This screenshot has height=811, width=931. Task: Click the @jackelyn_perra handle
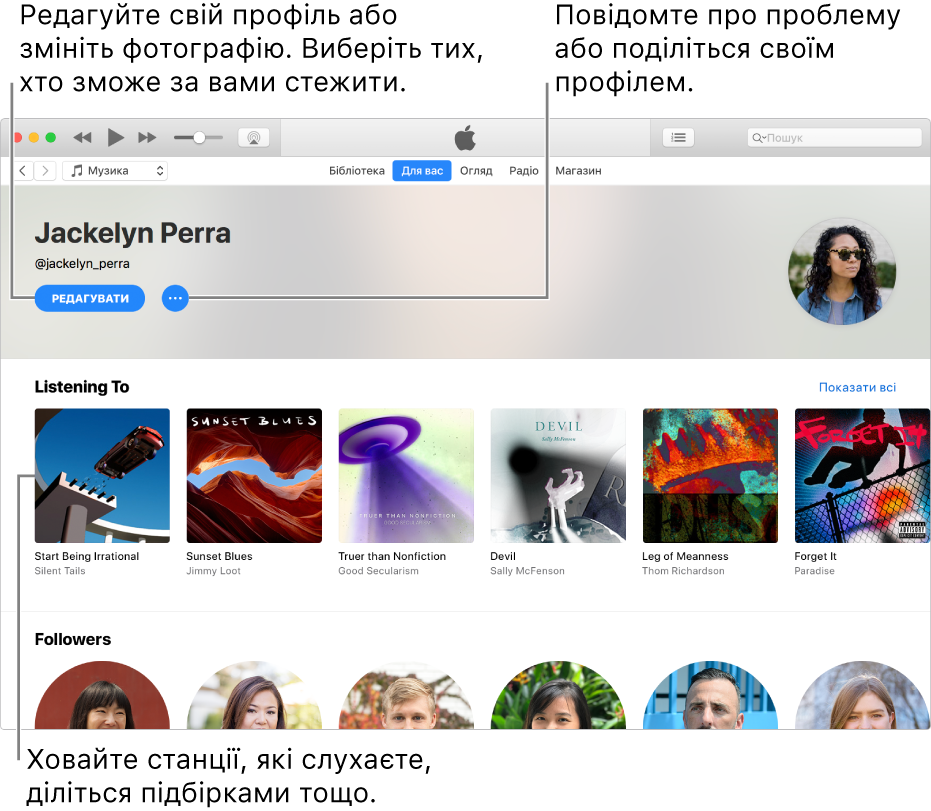click(x=82, y=264)
